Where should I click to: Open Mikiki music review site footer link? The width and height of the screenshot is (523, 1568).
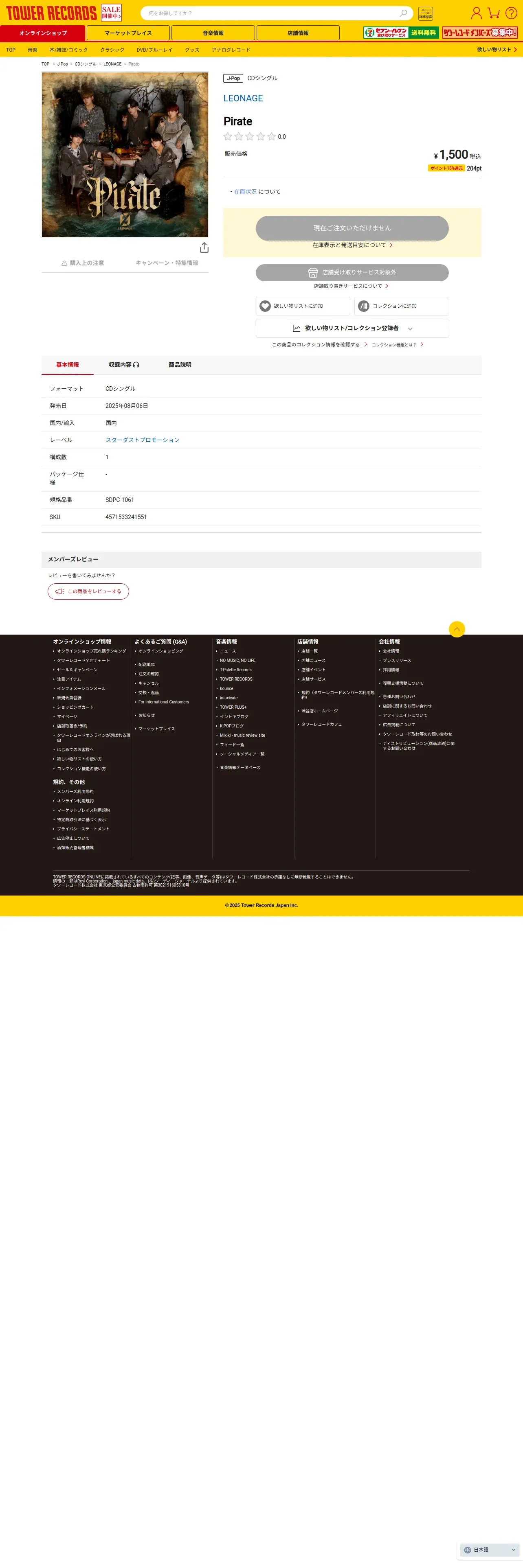point(242,735)
